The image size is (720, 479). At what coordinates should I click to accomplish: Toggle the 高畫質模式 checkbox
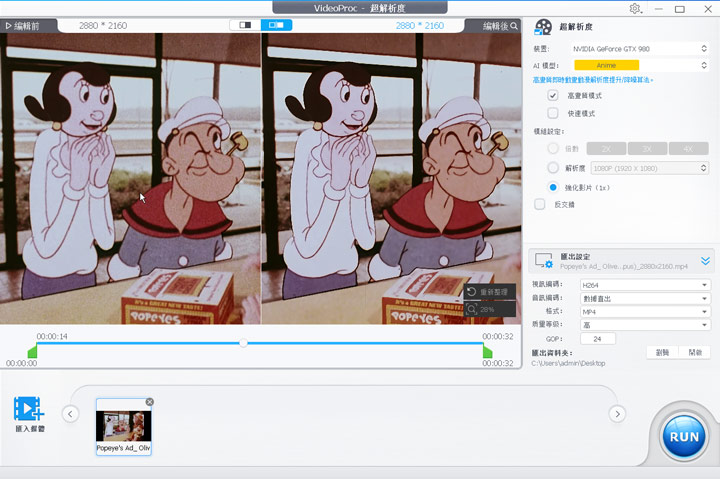pyautogui.click(x=553, y=96)
